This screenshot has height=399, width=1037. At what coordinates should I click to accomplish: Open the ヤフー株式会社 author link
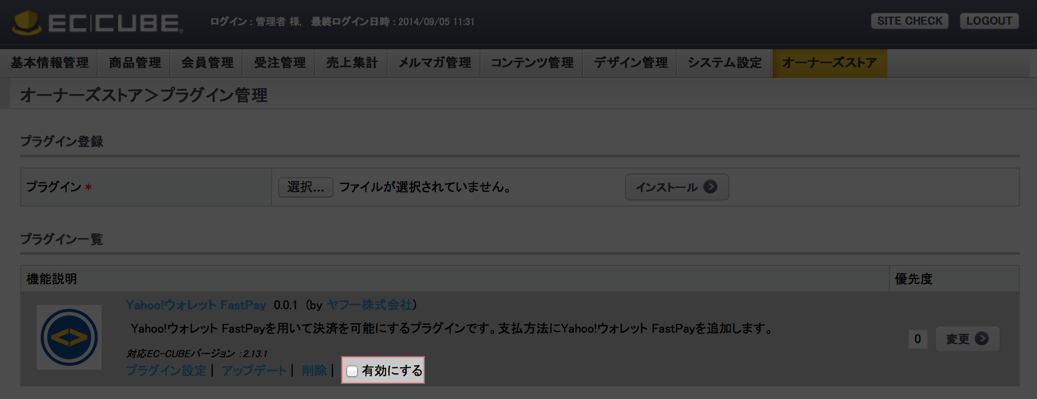(x=370, y=306)
